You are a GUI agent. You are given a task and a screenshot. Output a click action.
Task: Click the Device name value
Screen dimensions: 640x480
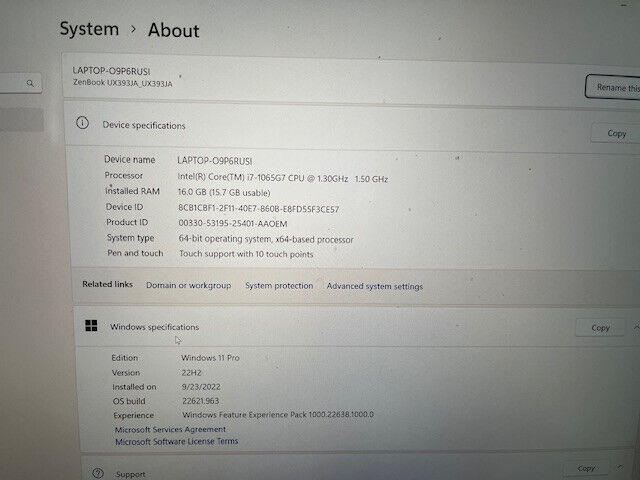click(215, 161)
